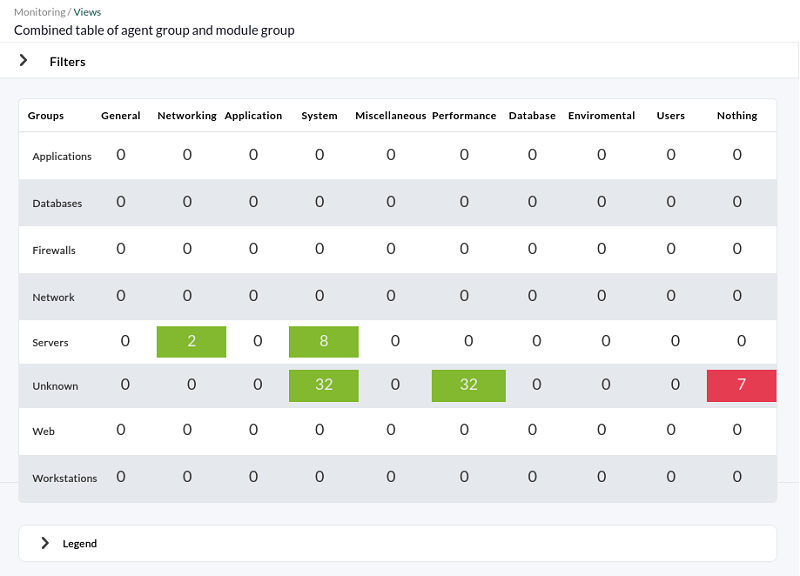Select the Servers group row label
Screen dimensions: 800x576
tap(50, 342)
